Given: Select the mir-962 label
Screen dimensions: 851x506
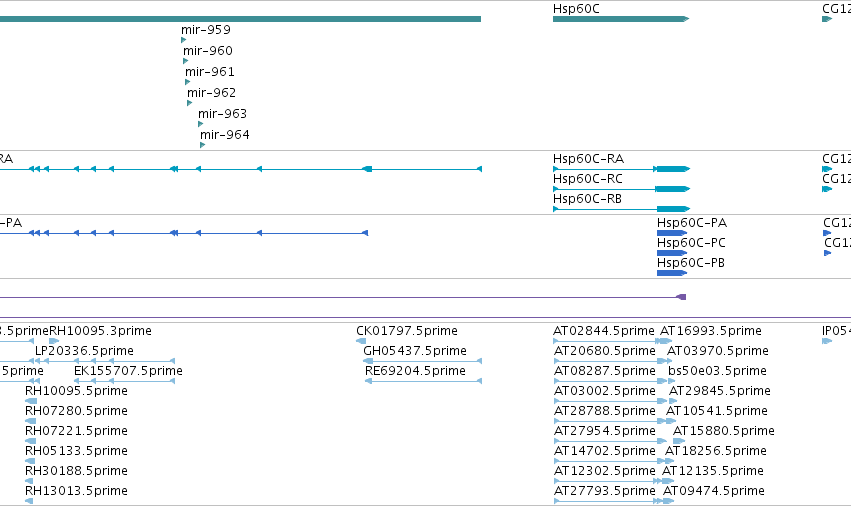Looking at the screenshot, I should click(x=212, y=93).
